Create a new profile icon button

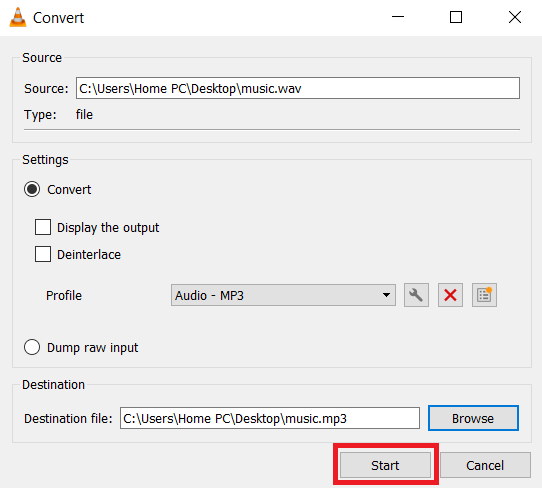(484, 295)
